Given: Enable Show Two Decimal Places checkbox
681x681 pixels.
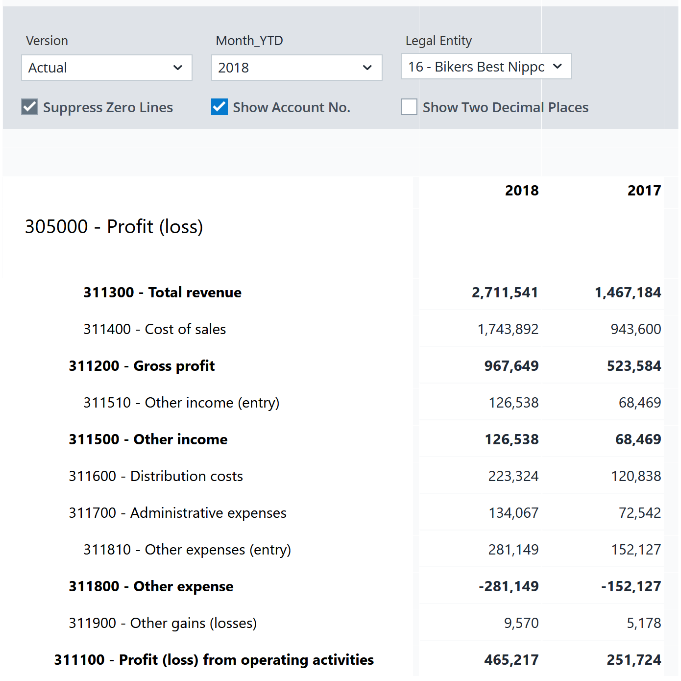Looking at the screenshot, I should [409, 107].
